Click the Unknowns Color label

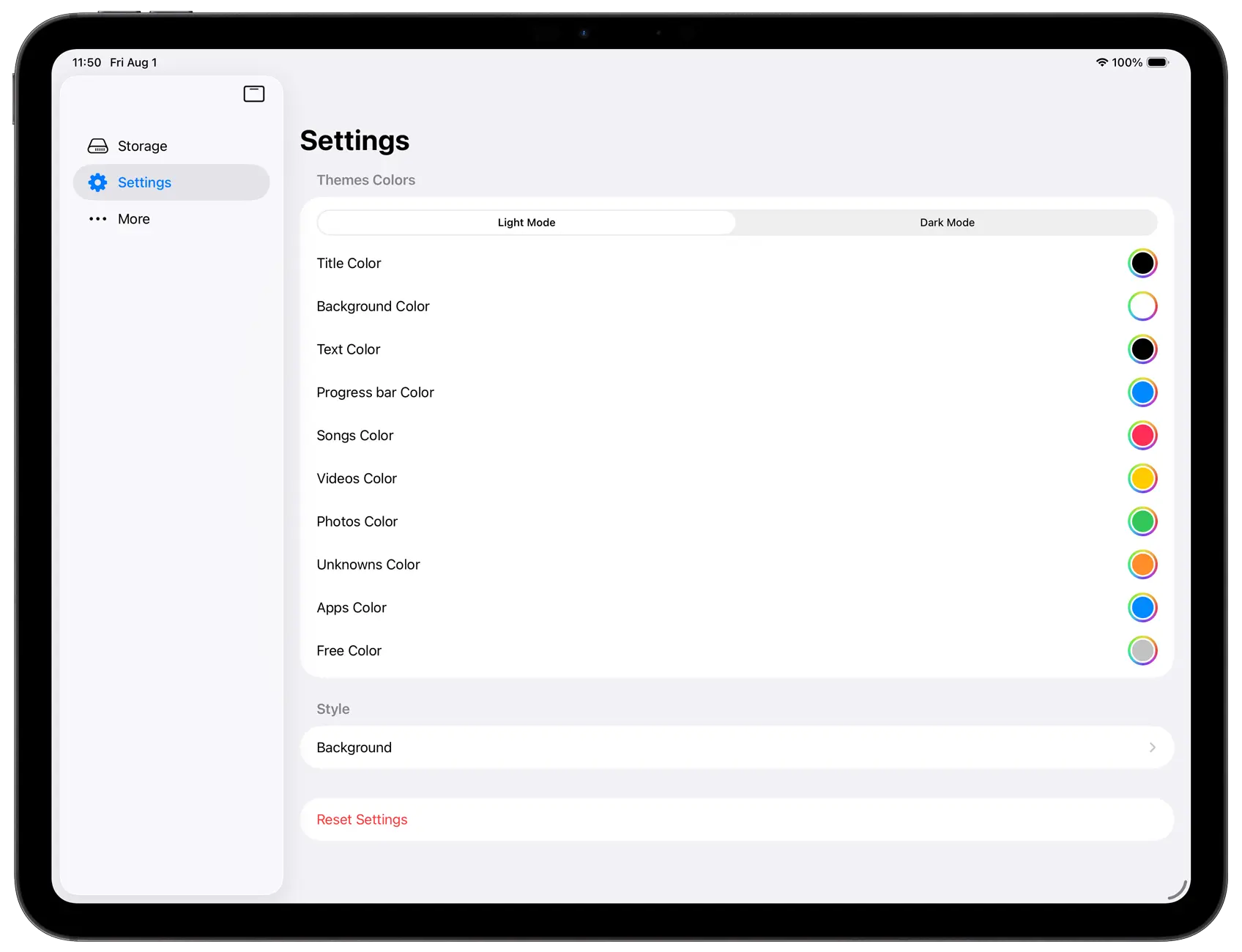click(368, 565)
